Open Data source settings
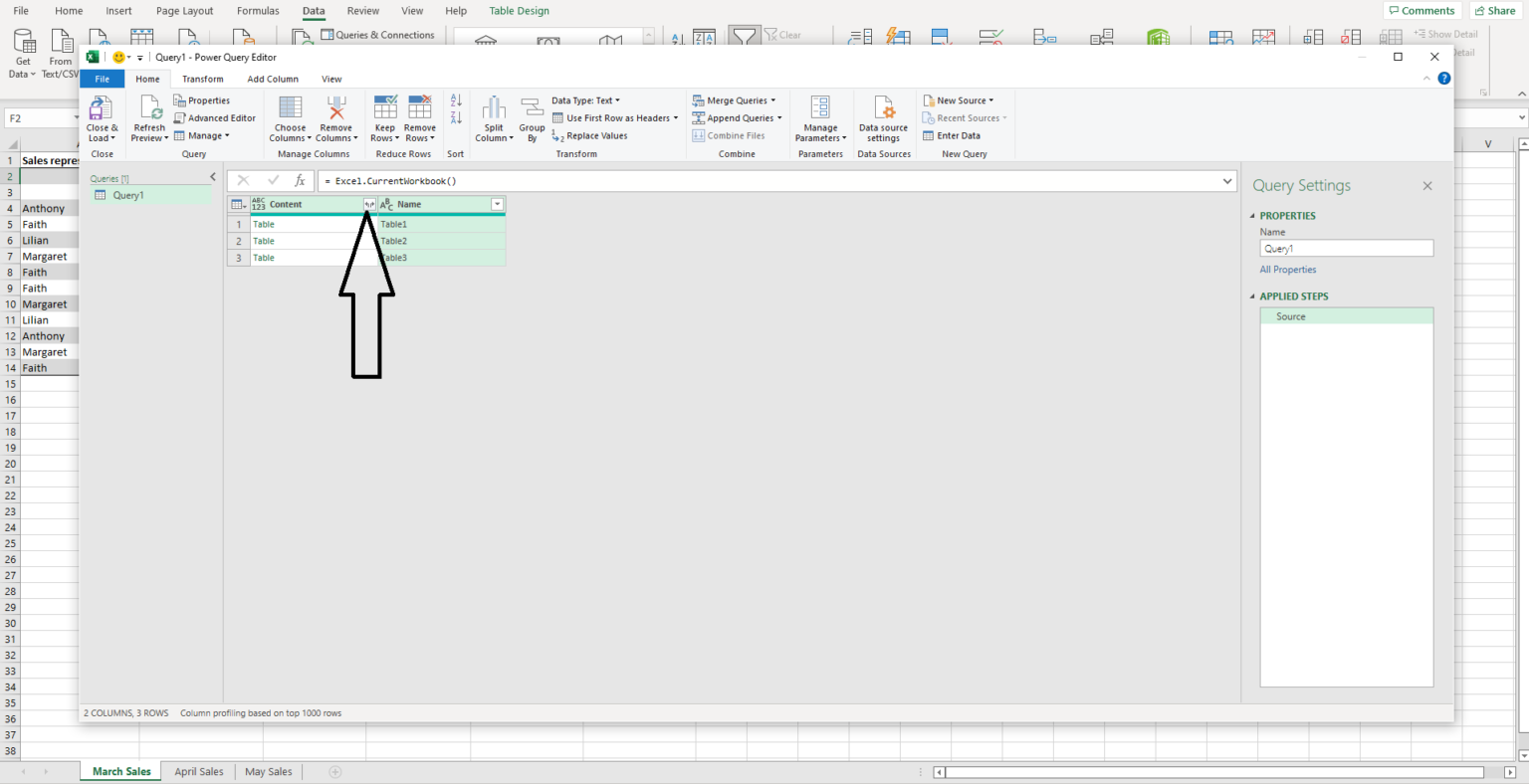Screen dimensions: 1529x784 pyautogui.click(x=883, y=108)
